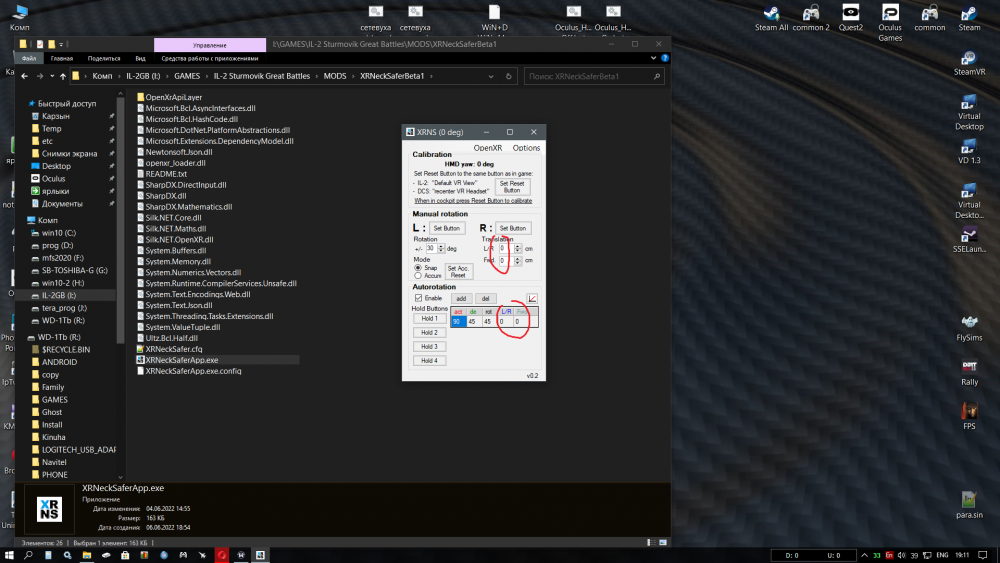Screen dimensions: 1000x563
Task: Click the del autorotation button
Action: [x=485, y=298]
